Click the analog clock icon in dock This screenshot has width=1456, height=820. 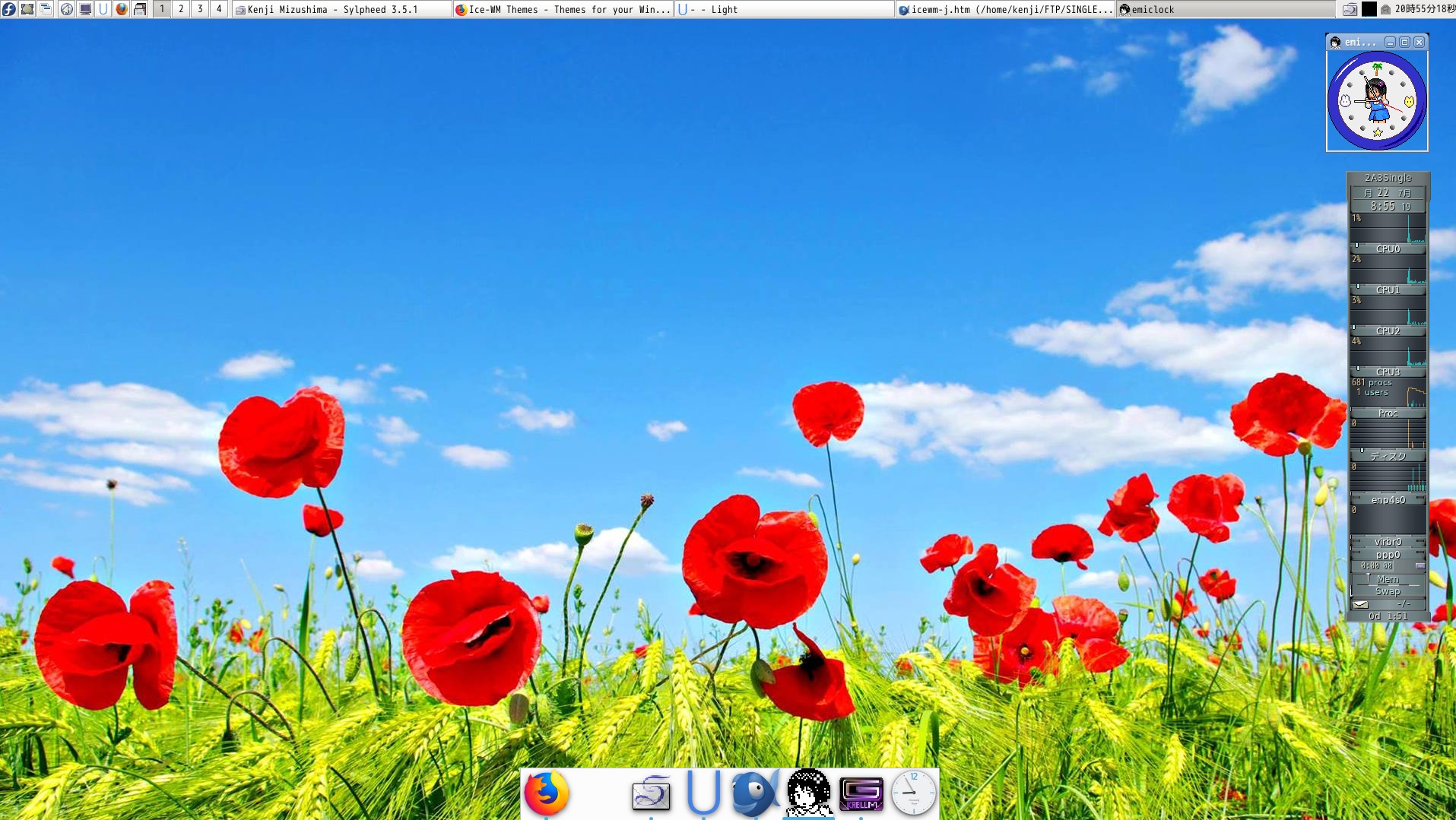click(913, 793)
